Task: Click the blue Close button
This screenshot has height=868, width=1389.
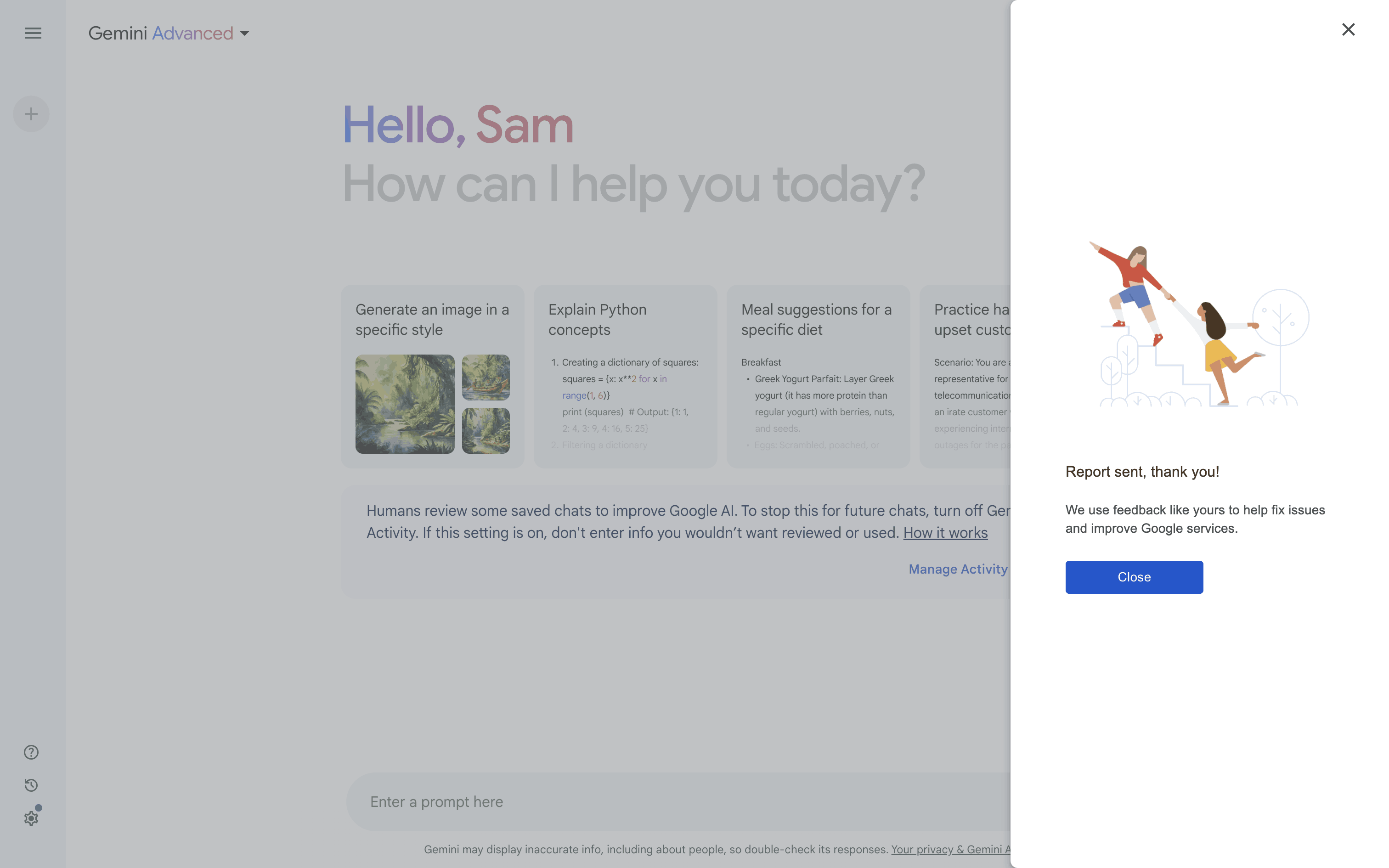Action: [1134, 577]
